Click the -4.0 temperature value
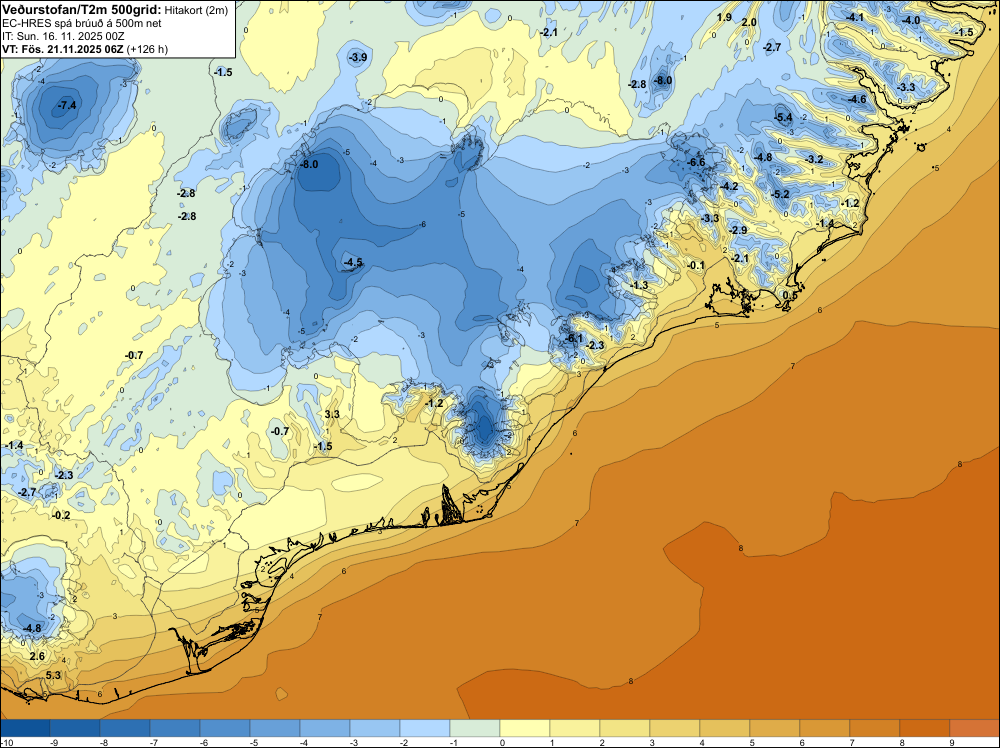 pyautogui.click(x=911, y=20)
